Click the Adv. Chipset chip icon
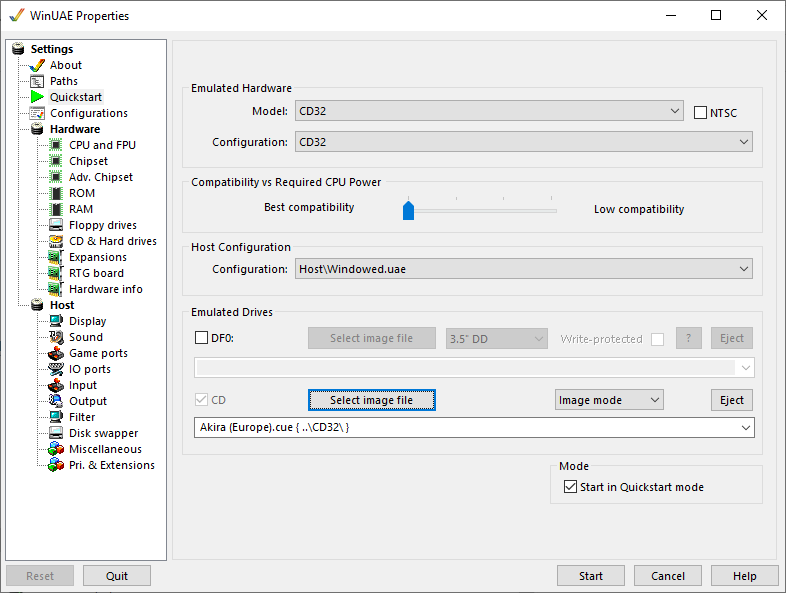786x593 pixels. click(56, 177)
